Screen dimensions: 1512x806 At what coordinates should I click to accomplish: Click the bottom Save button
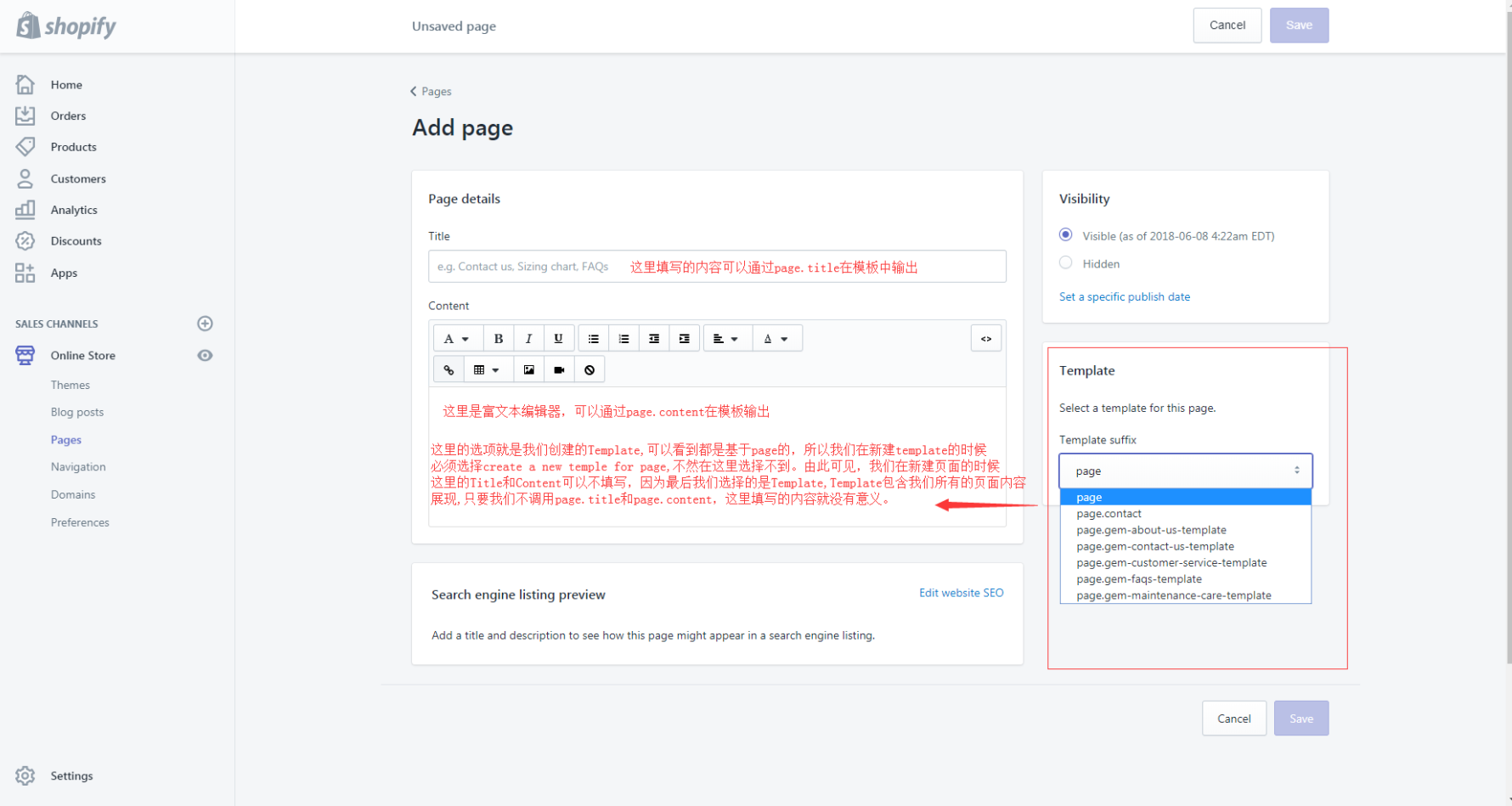tap(1300, 719)
